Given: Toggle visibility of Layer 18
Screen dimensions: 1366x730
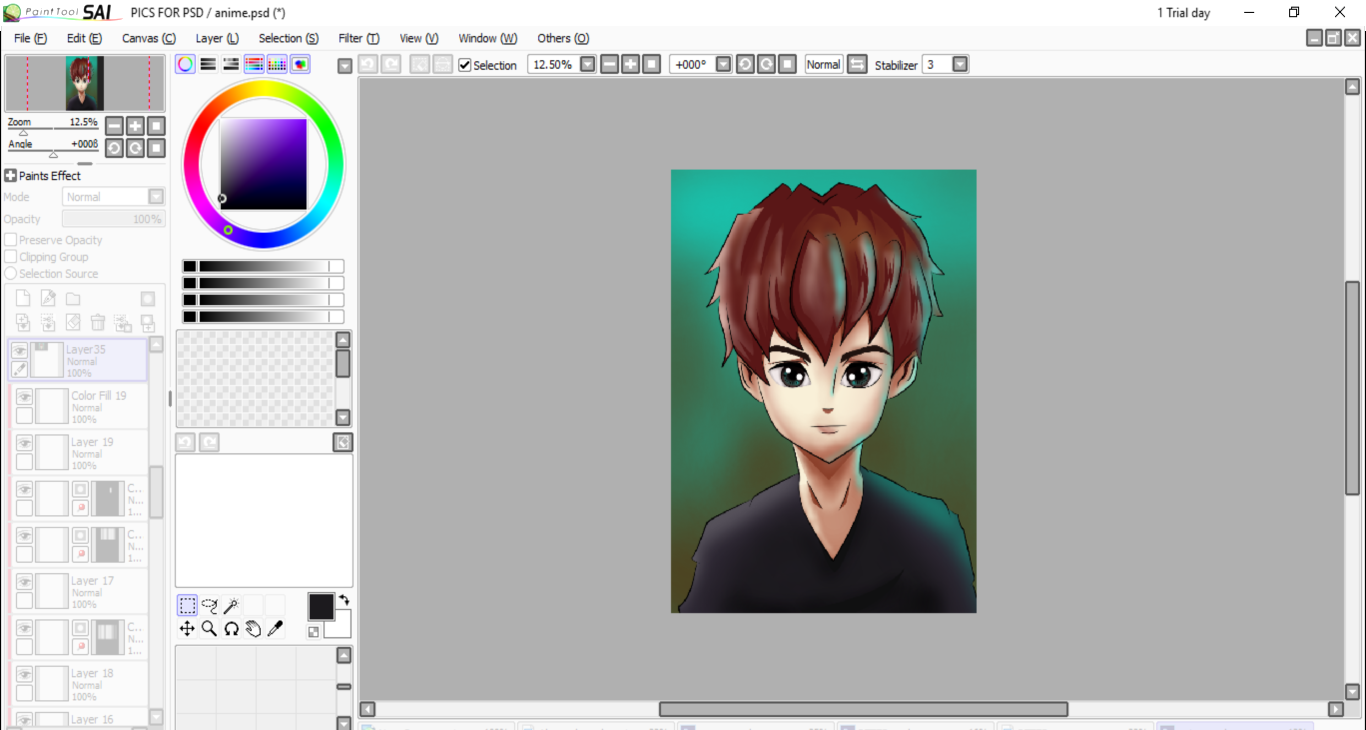Looking at the screenshot, I should [x=24, y=674].
